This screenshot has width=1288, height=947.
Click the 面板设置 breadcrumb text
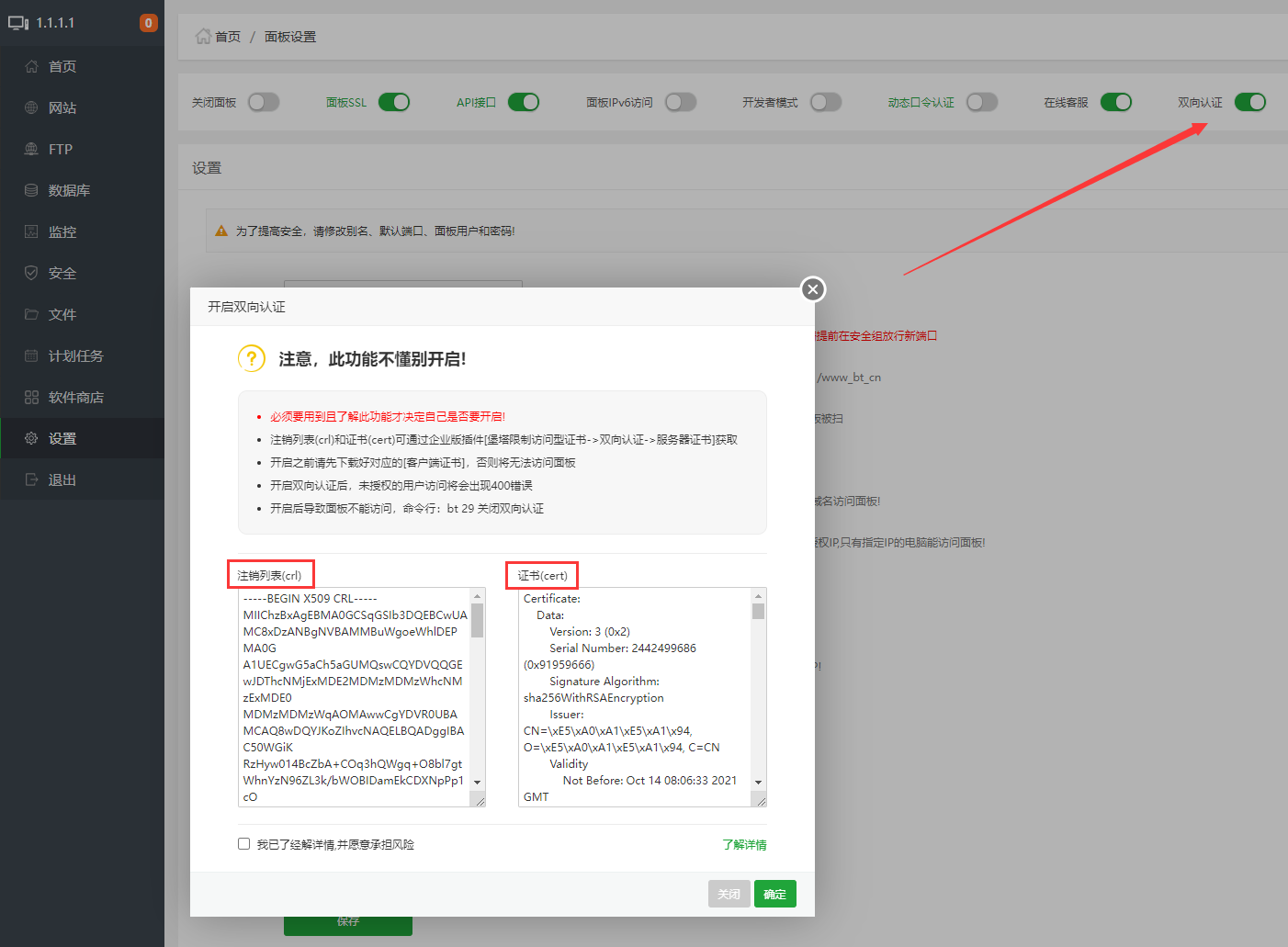point(290,37)
